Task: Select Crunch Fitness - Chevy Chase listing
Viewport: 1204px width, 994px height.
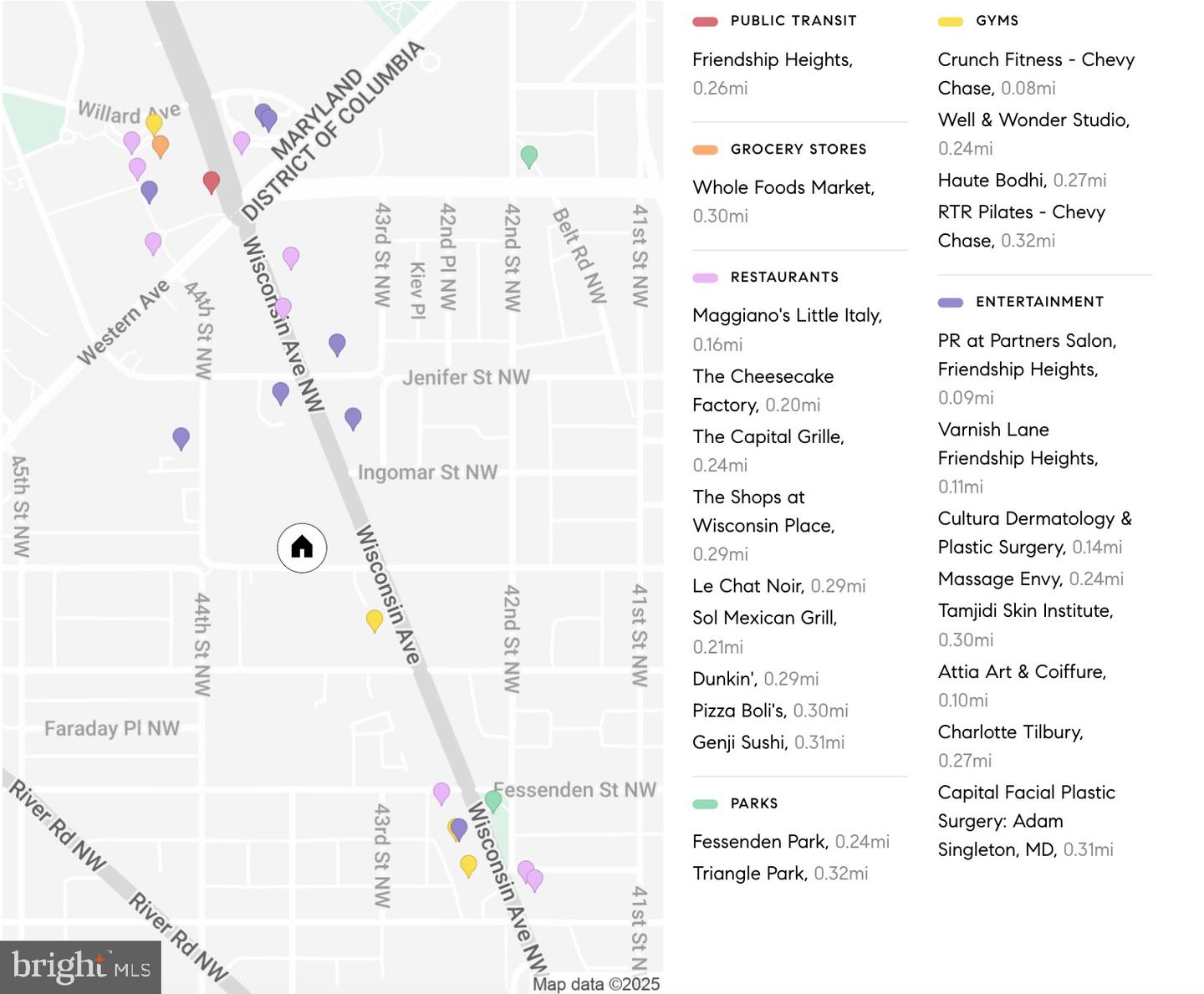Action: pyautogui.click(x=1036, y=74)
